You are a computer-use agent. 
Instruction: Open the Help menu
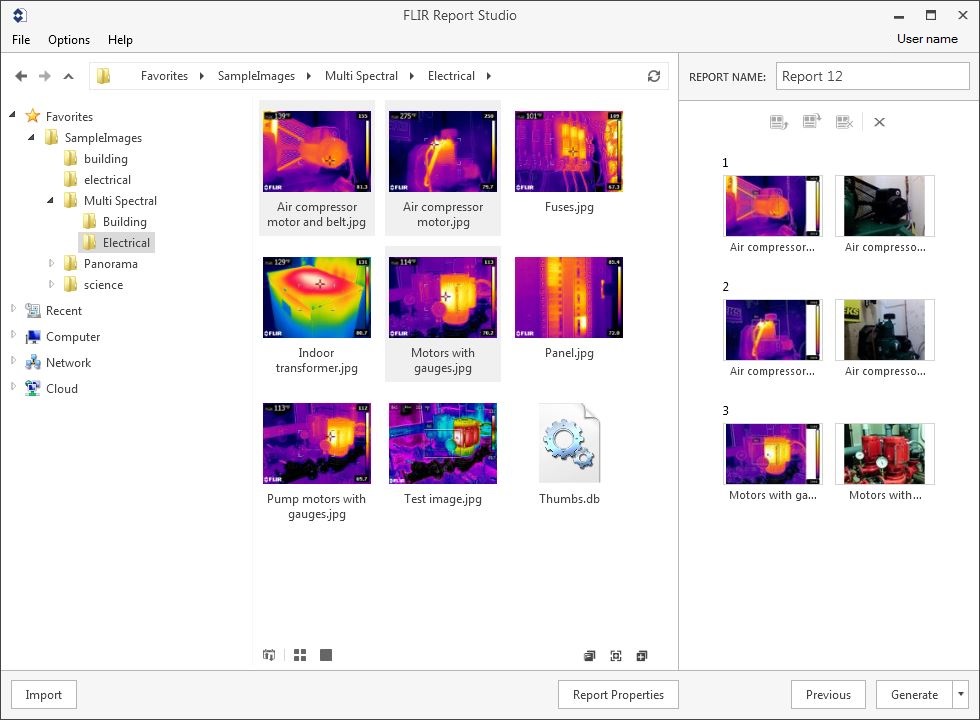120,40
